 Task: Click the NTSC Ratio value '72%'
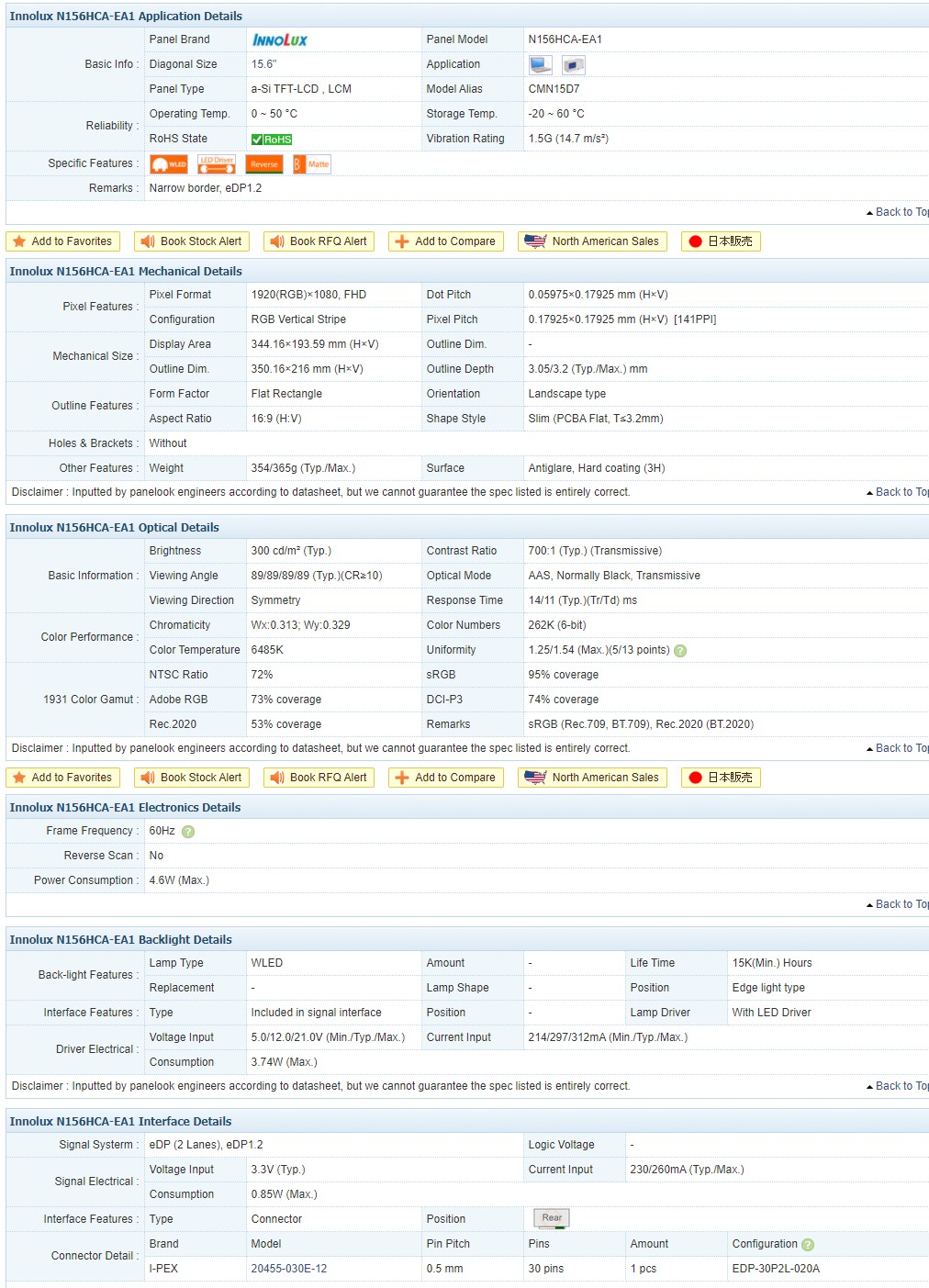[x=262, y=675]
